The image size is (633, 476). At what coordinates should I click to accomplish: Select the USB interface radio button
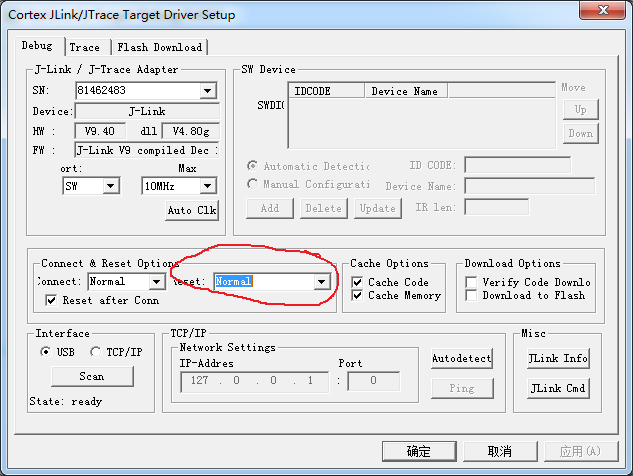[x=46, y=352]
